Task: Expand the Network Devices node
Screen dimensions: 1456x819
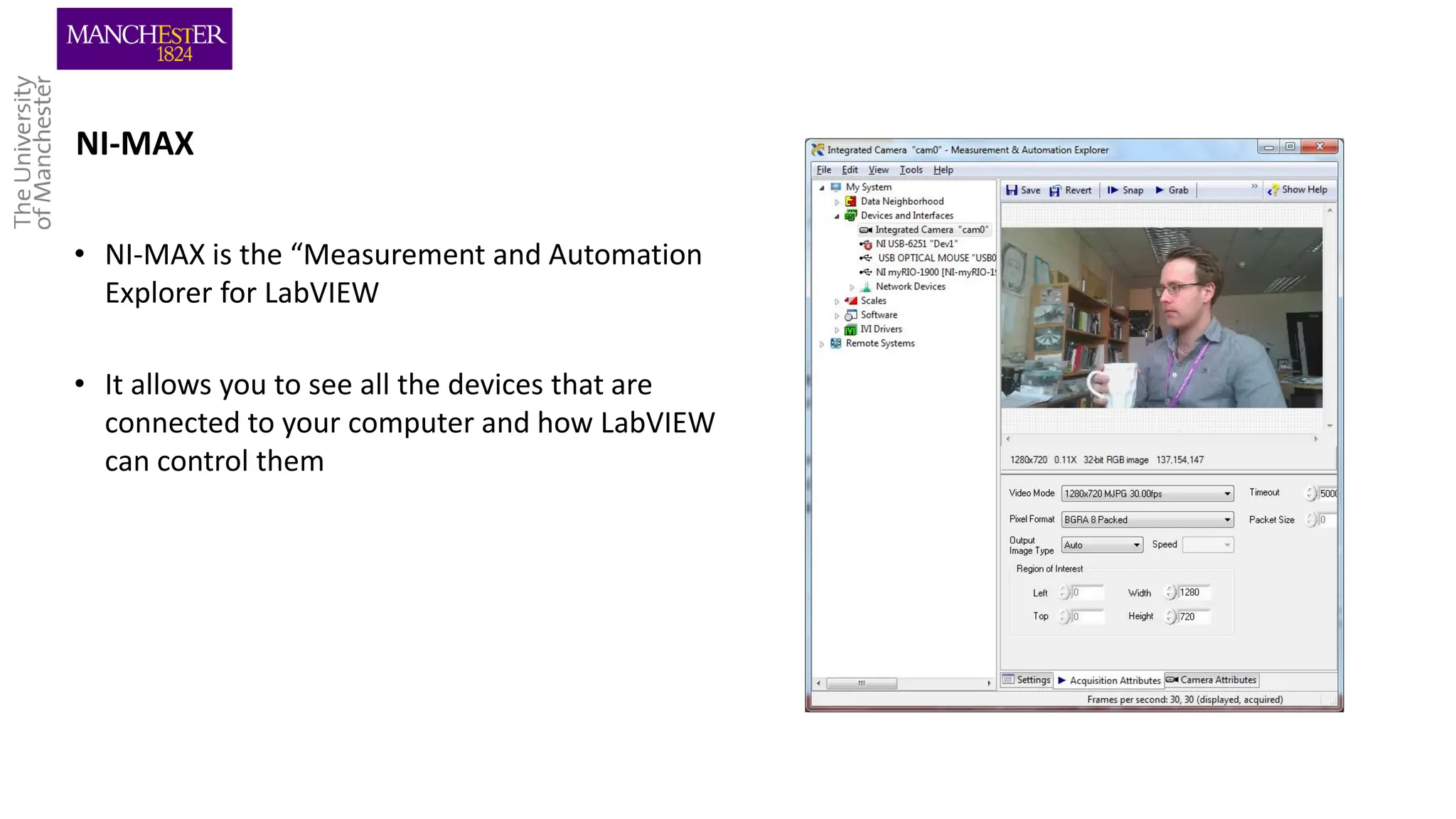Action: tap(852, 287)
